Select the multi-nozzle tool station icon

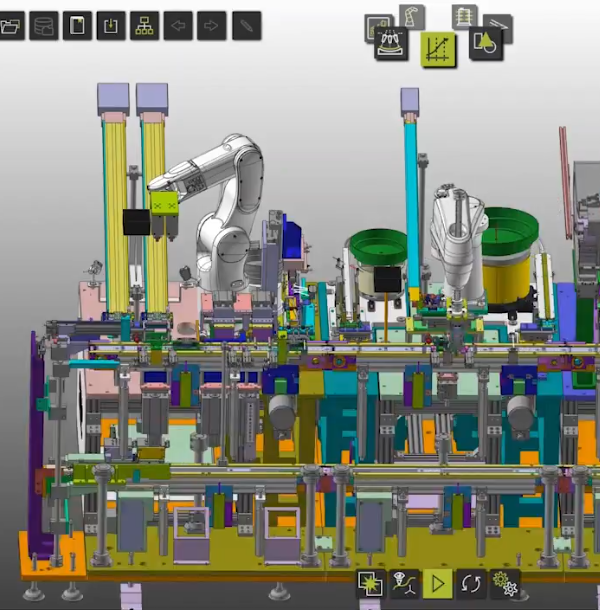click(x=391, y=44)
